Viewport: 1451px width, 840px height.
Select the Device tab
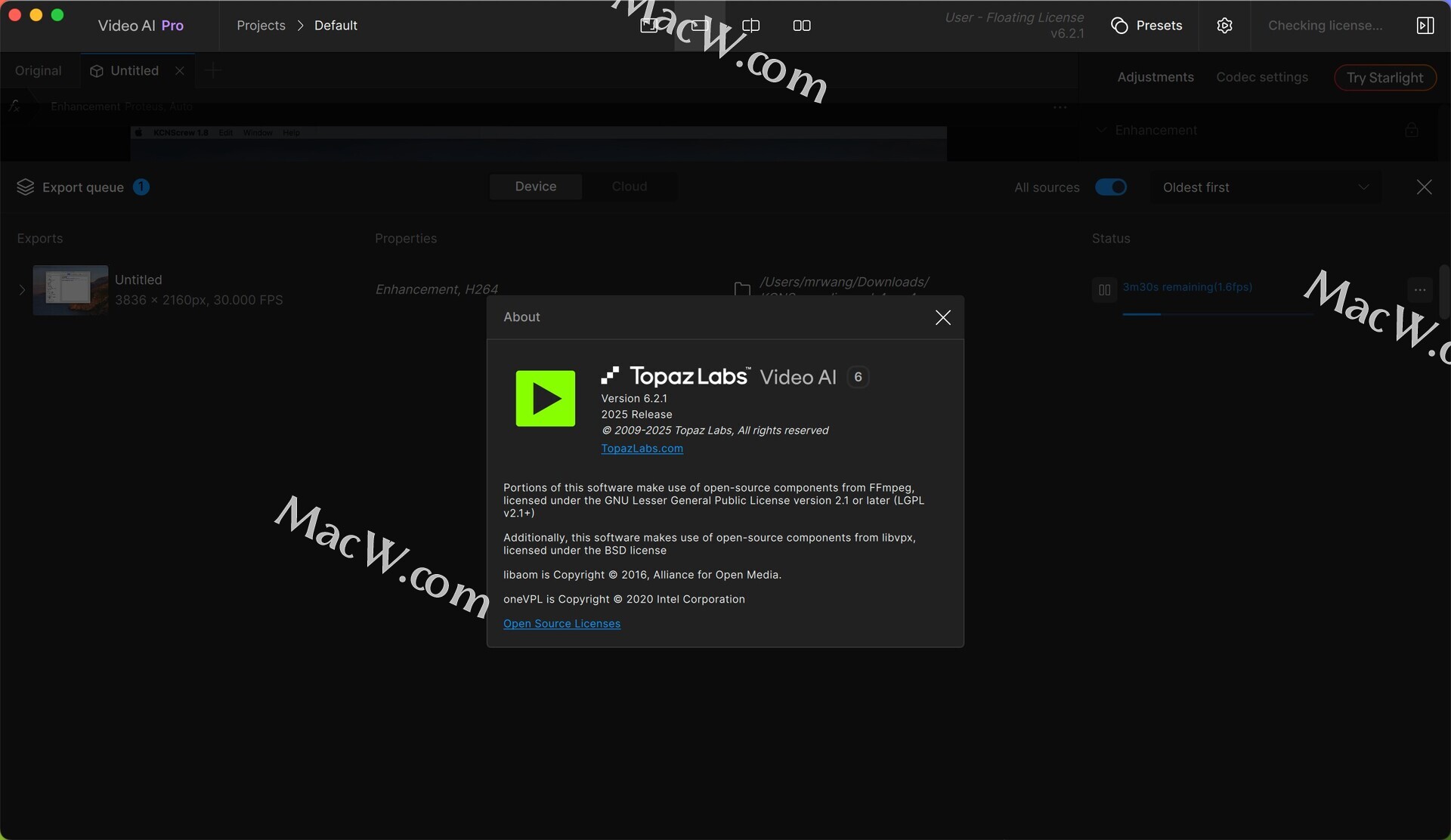point(536,187)
